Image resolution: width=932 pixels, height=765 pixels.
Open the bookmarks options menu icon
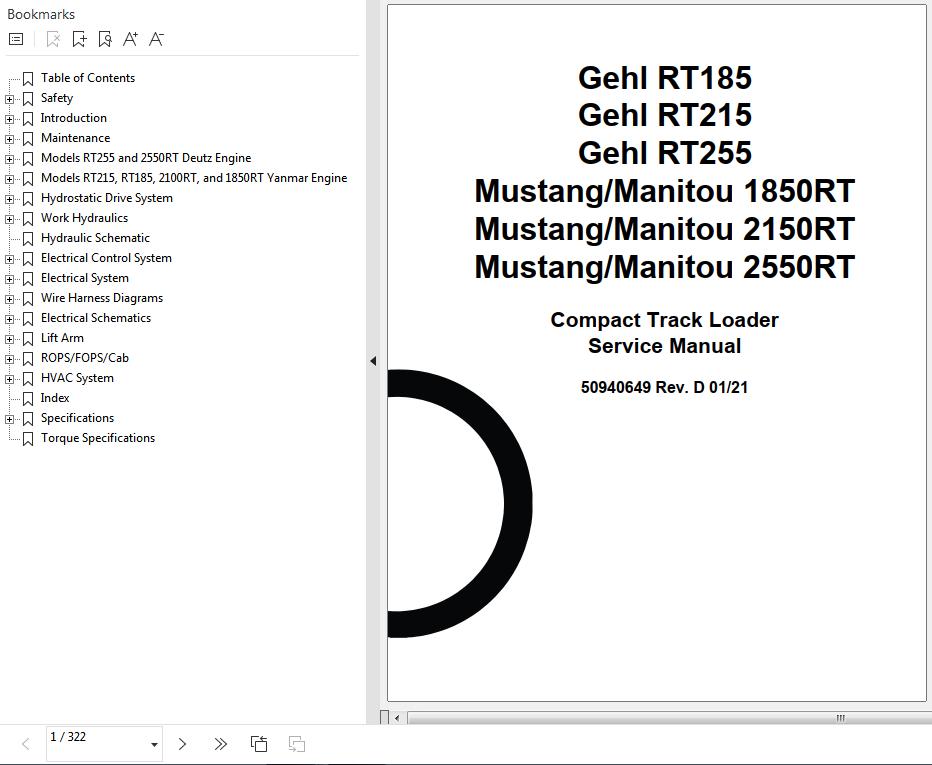pyautogui.click(x=16, y=39)
